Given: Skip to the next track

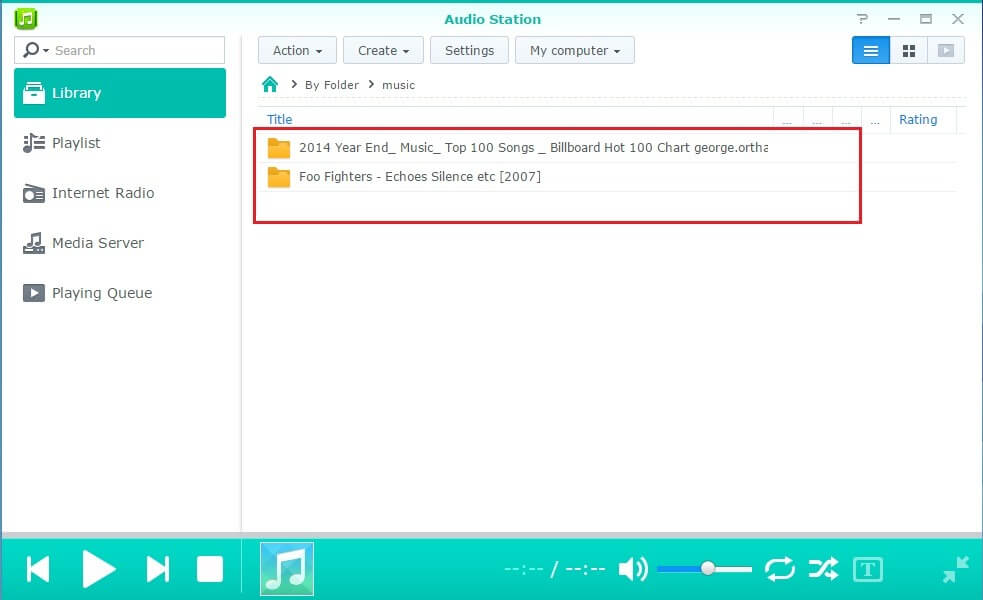Looking at the screenshot, I should (158, 569).
